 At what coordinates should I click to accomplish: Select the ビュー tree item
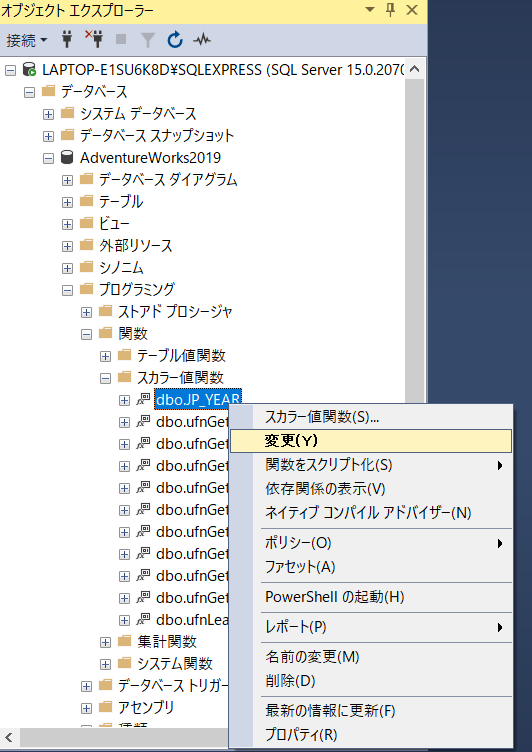click(x=114, y=223)
